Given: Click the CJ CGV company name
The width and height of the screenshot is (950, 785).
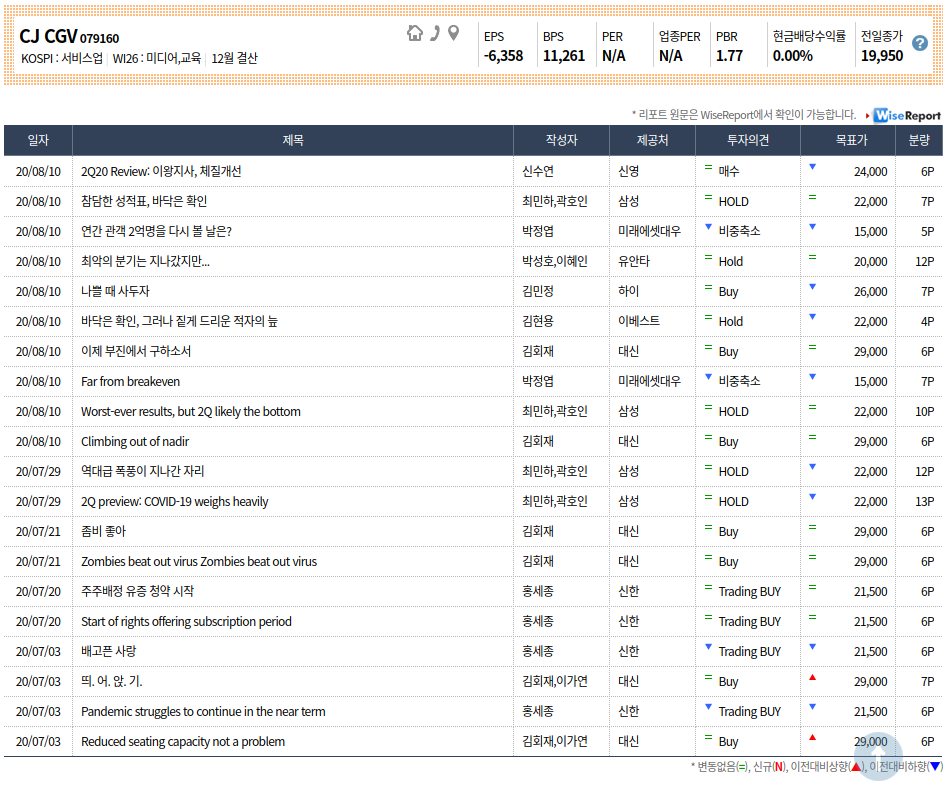Looking at the screenshot, I should (x=48, y=36).
